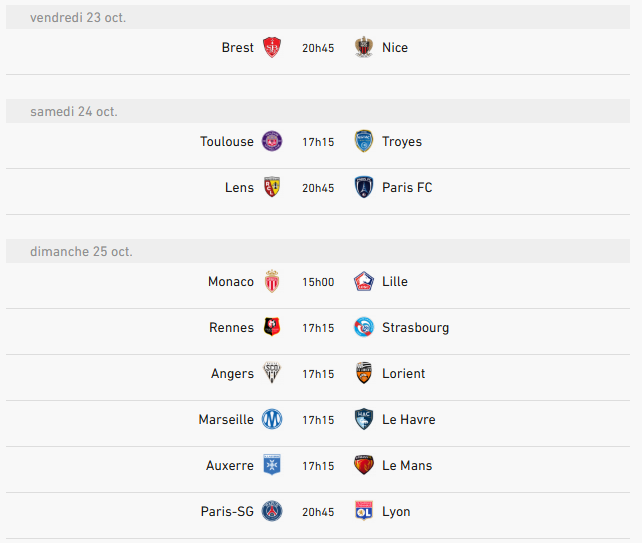Viewport: 642px width, 543px height.
Task: Click the Lille club logo
Action: (x=364, y=281)
